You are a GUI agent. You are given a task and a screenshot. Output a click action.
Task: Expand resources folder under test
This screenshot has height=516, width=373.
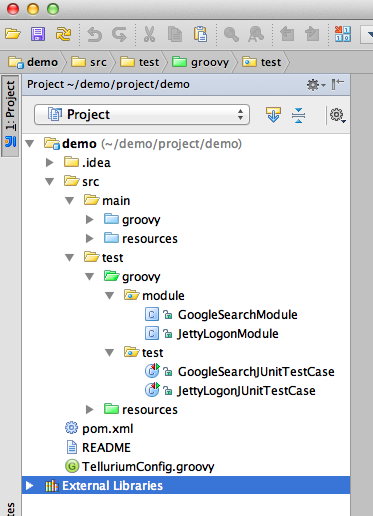89,409
